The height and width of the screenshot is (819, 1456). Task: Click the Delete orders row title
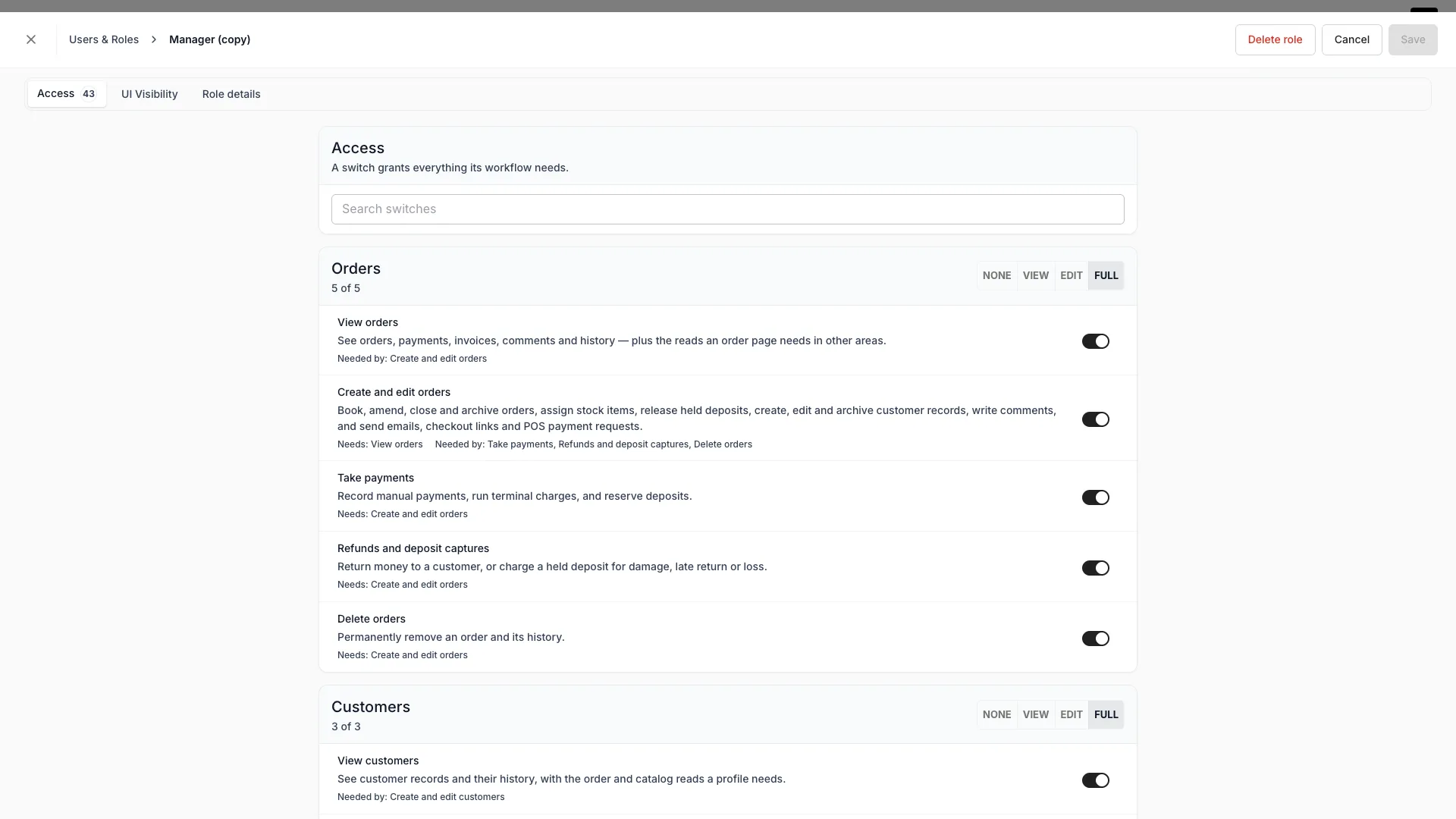click(371, 619)
